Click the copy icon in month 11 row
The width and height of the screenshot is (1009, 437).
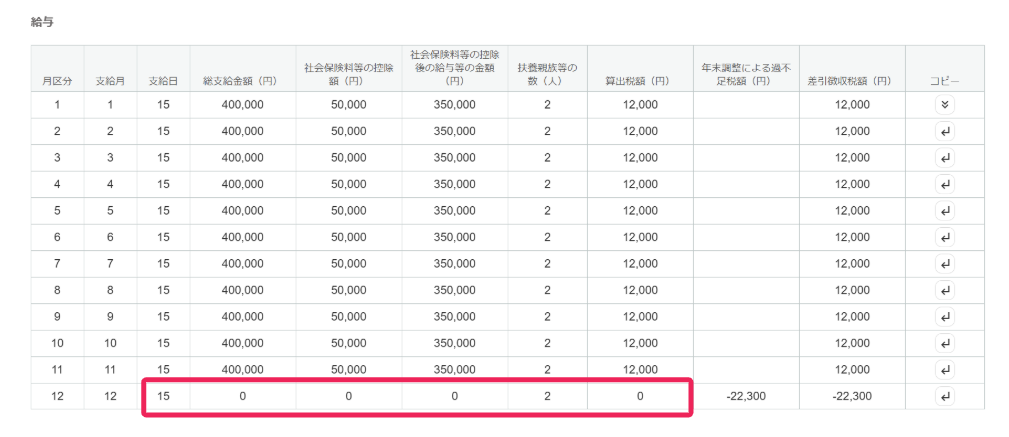945,370
